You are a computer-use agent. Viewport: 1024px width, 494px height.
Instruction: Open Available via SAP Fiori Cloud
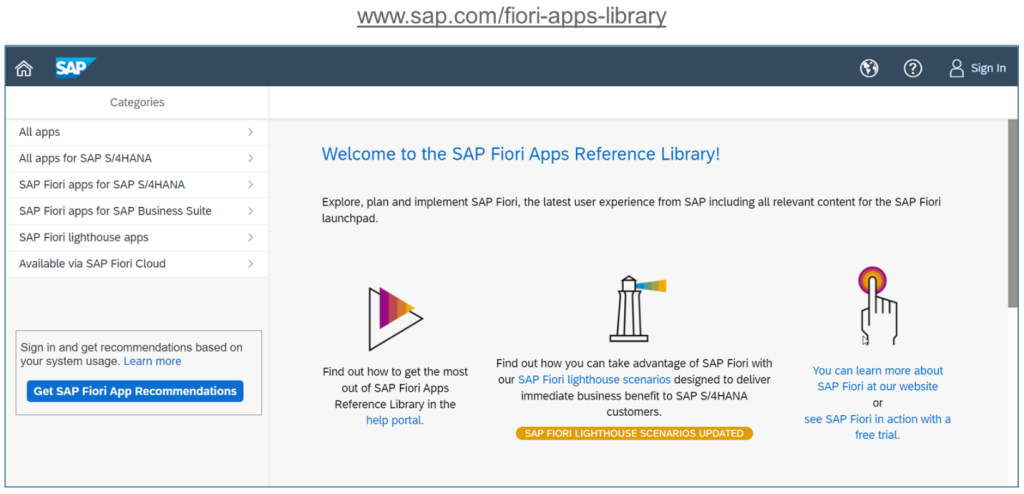click(137, 264)
